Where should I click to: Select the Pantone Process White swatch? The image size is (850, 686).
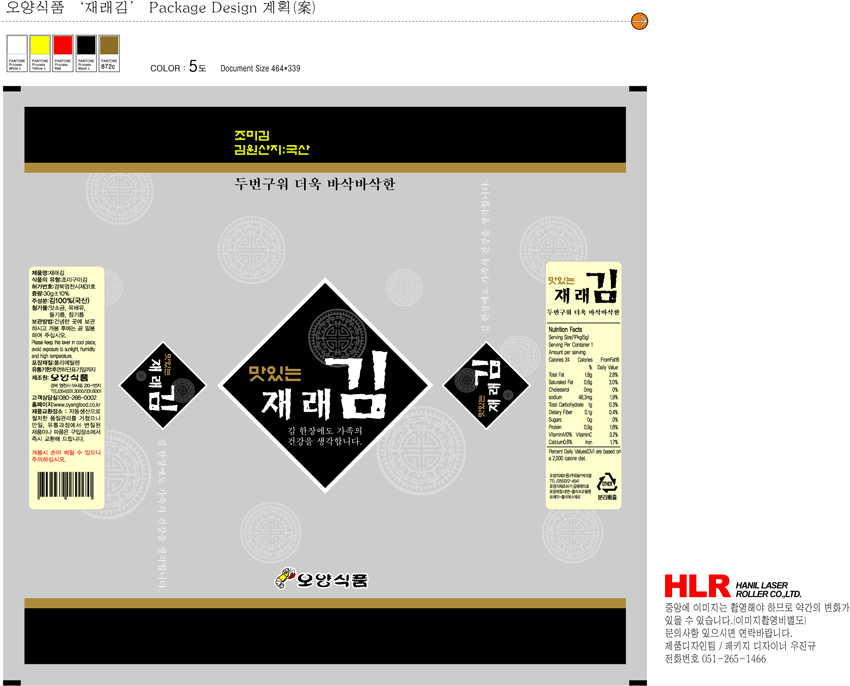[17, 45]
